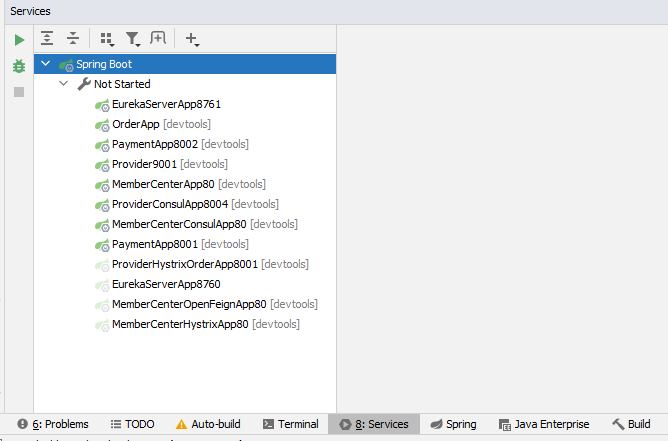Collapse the Not Started group
This screenshot has height=441, width=668.
[x=63, y=84]
